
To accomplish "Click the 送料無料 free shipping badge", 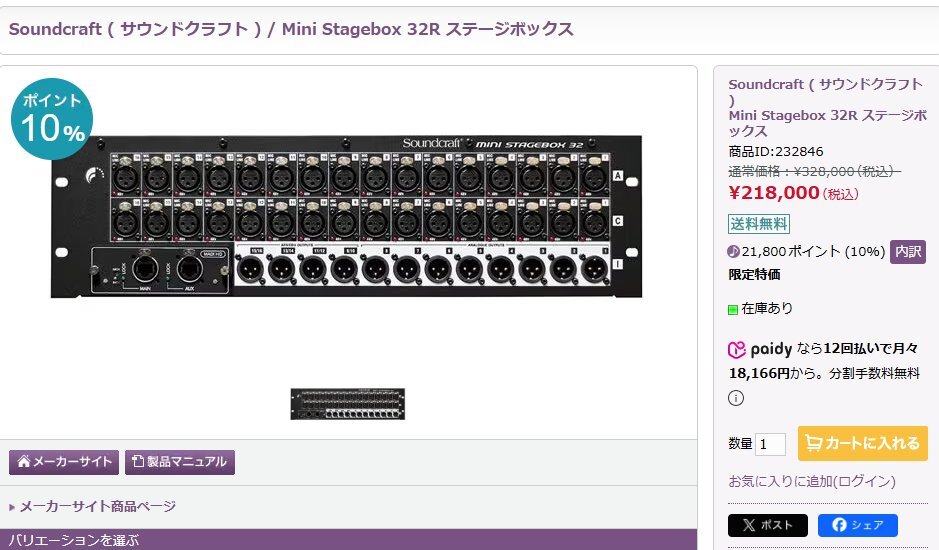I will (x=759, y=224).
